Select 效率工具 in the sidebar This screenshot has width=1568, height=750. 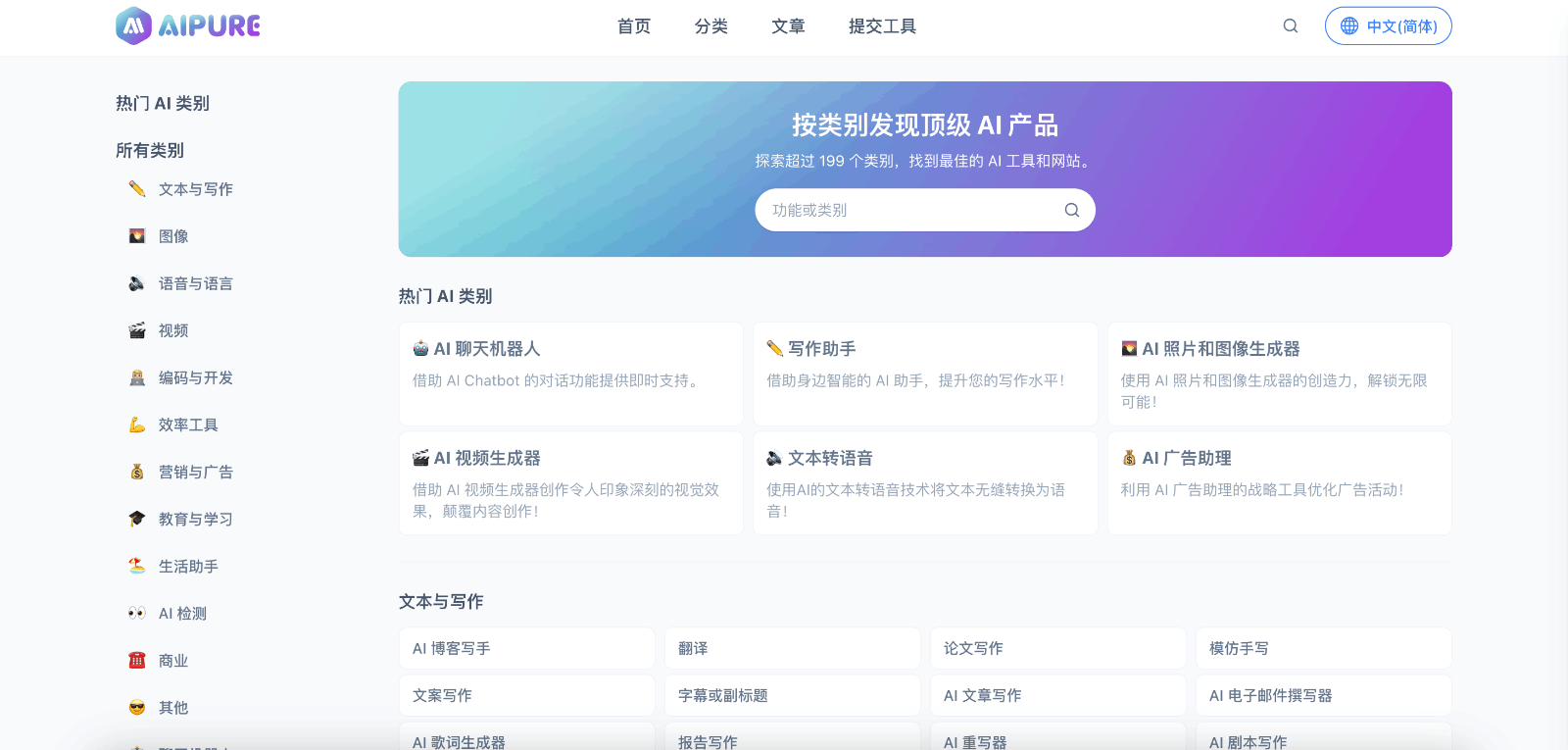click(x=188, y=425)
